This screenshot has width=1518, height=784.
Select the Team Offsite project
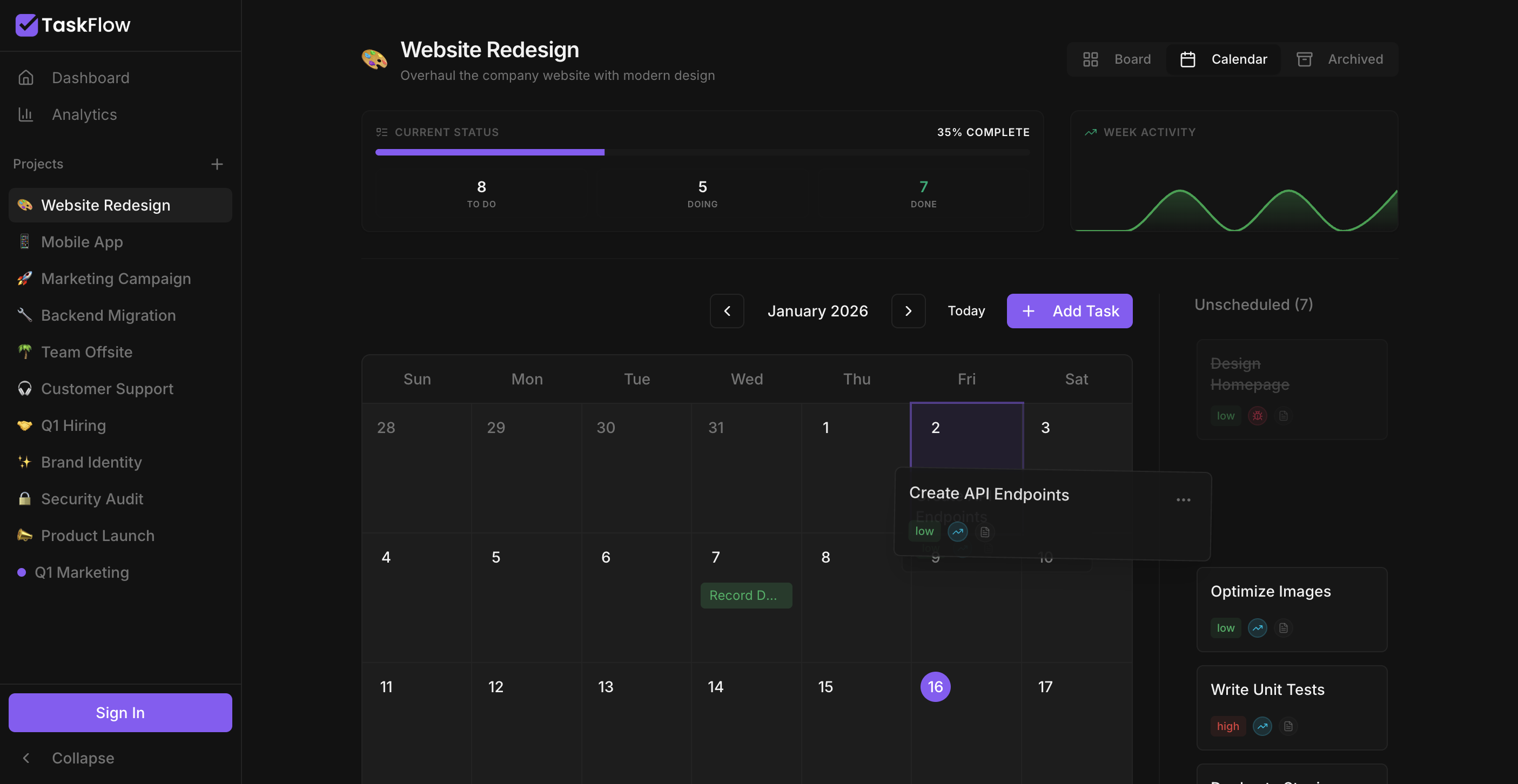coord(120,352)
